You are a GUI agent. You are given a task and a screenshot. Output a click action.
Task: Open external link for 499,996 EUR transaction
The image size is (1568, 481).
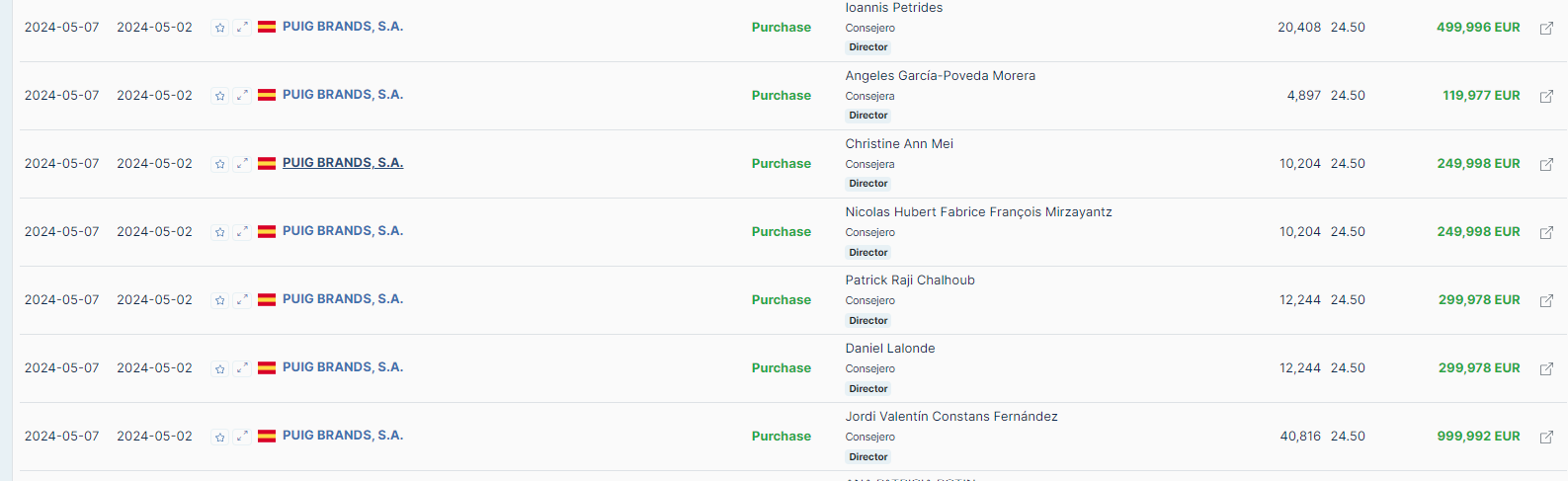pyautogui.click(x=1546, y=28)
